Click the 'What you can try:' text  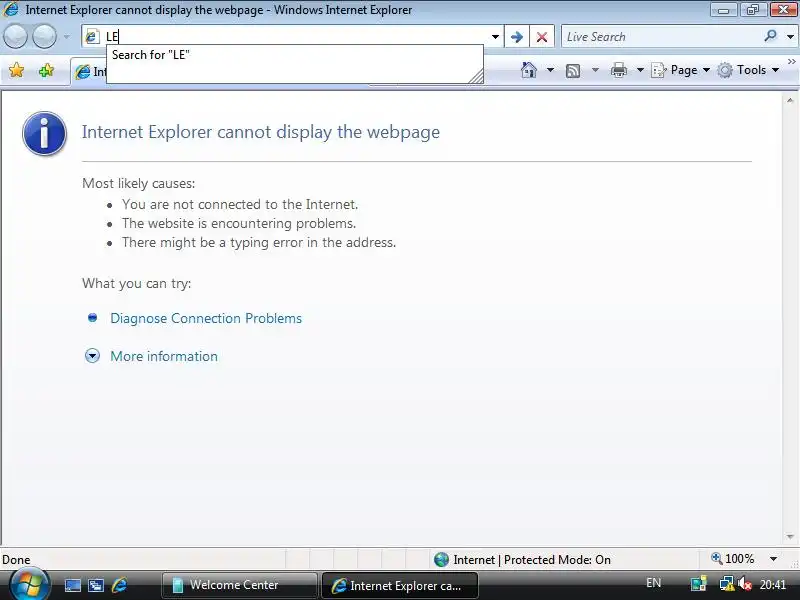(x=137, y=284)
